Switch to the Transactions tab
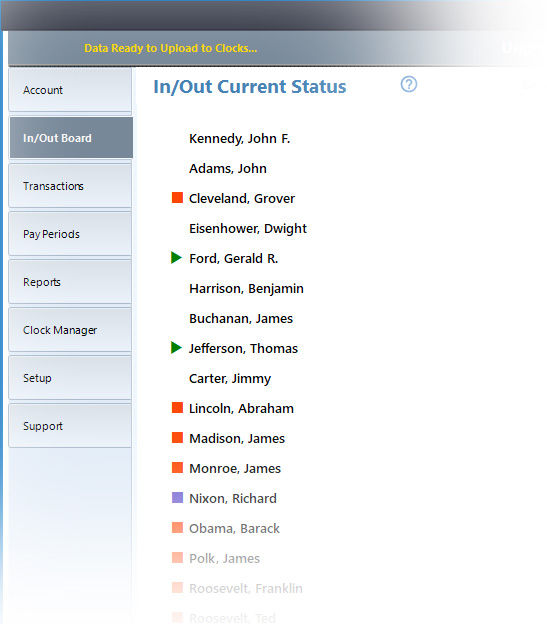Image resolution: width=547 pixels, height=624 pixels. click(x=70, y=186)
